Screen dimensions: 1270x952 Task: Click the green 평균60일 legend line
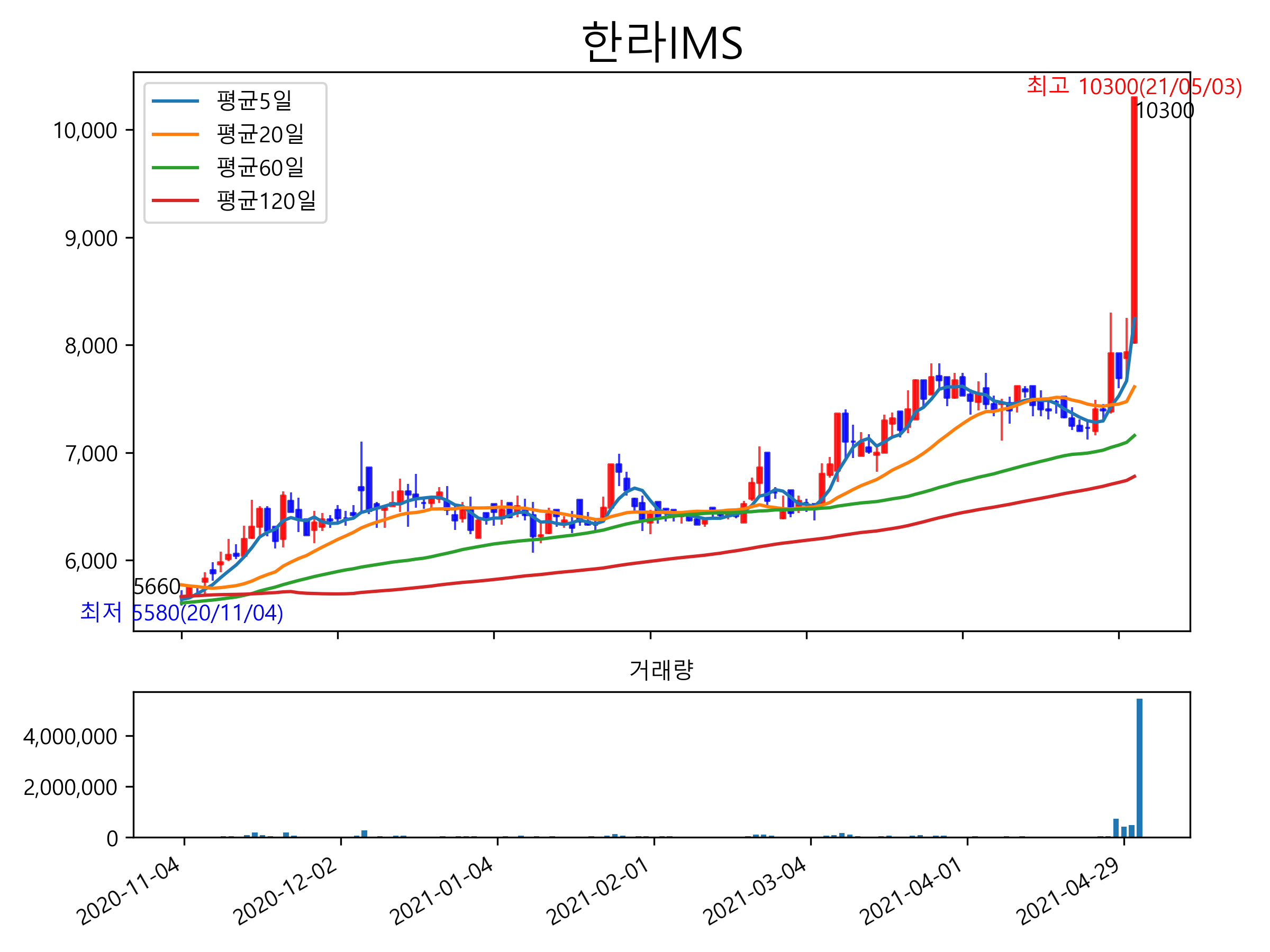click(x=175, y=168)
